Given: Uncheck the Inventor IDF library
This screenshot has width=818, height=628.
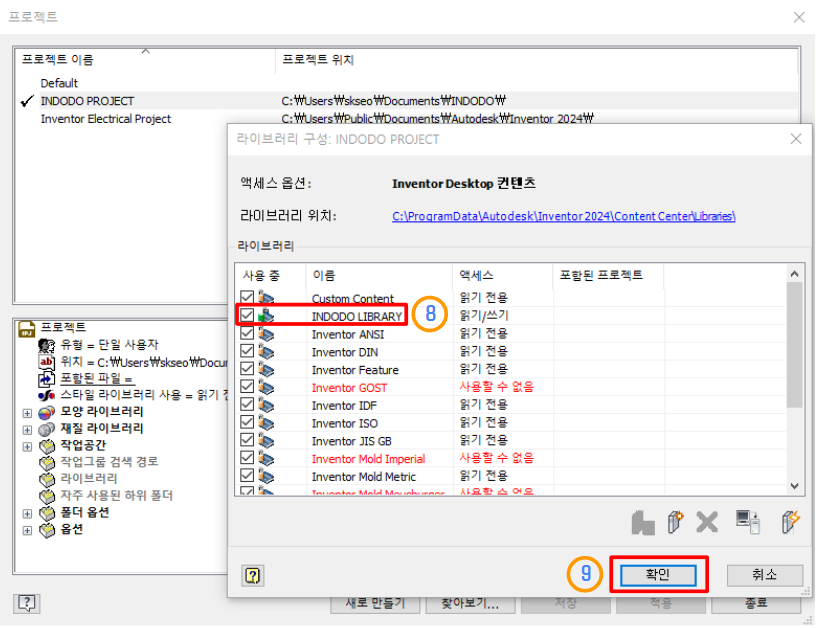Looking at the screenshot, I should coord(247,404).
